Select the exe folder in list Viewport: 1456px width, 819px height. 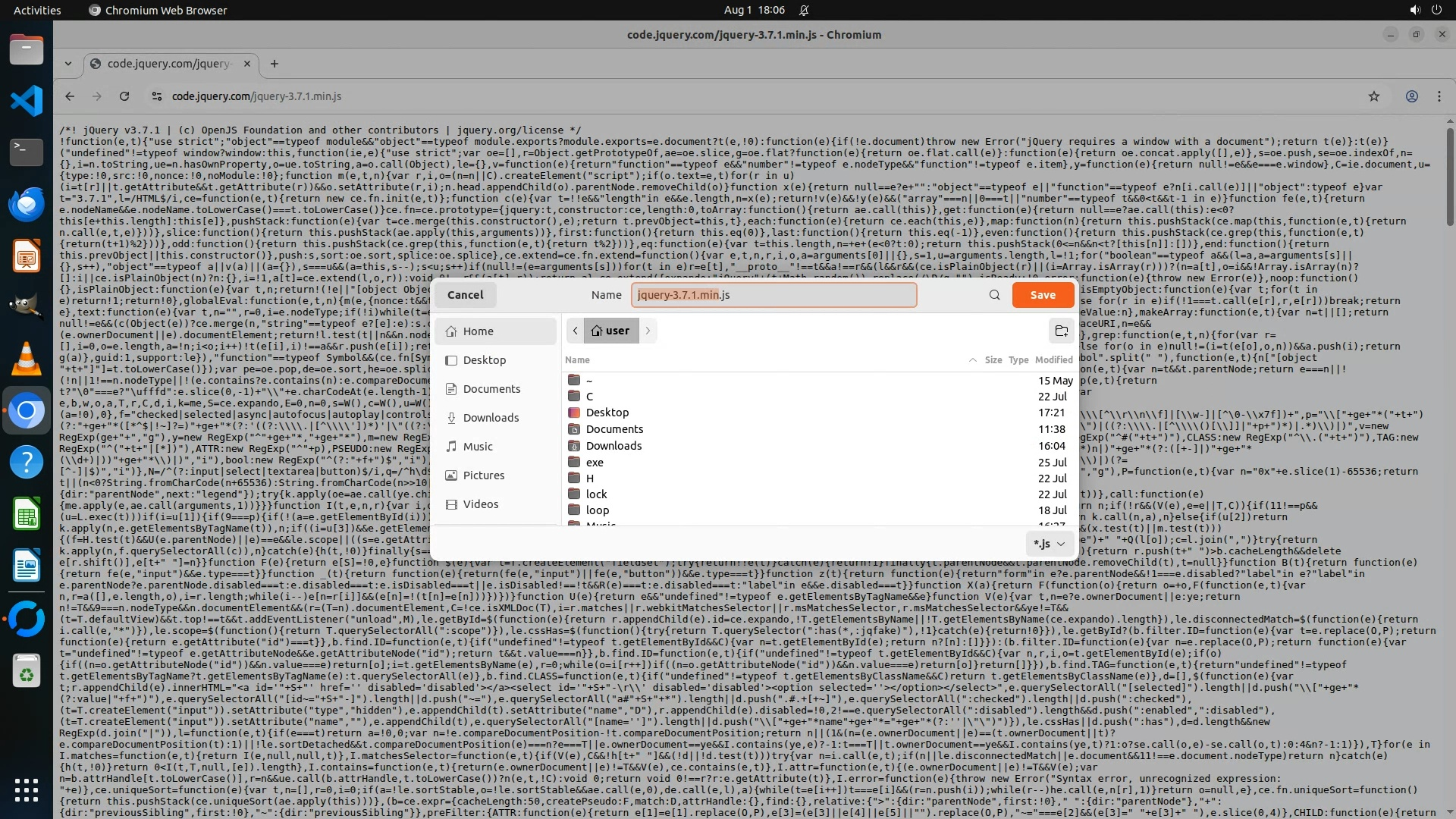pos(595,463)
